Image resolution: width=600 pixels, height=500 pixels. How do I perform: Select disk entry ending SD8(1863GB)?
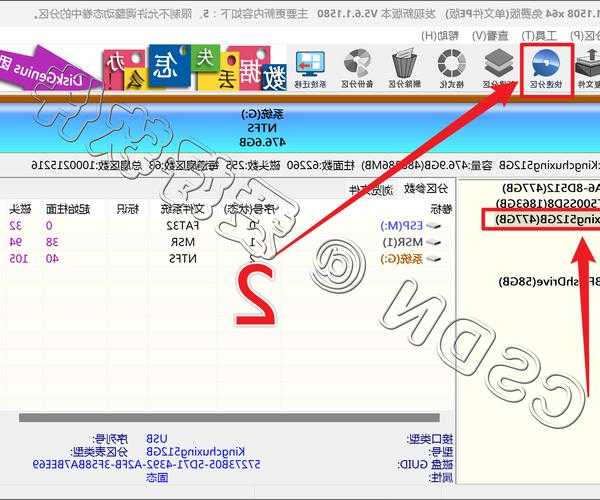point(548,204)
